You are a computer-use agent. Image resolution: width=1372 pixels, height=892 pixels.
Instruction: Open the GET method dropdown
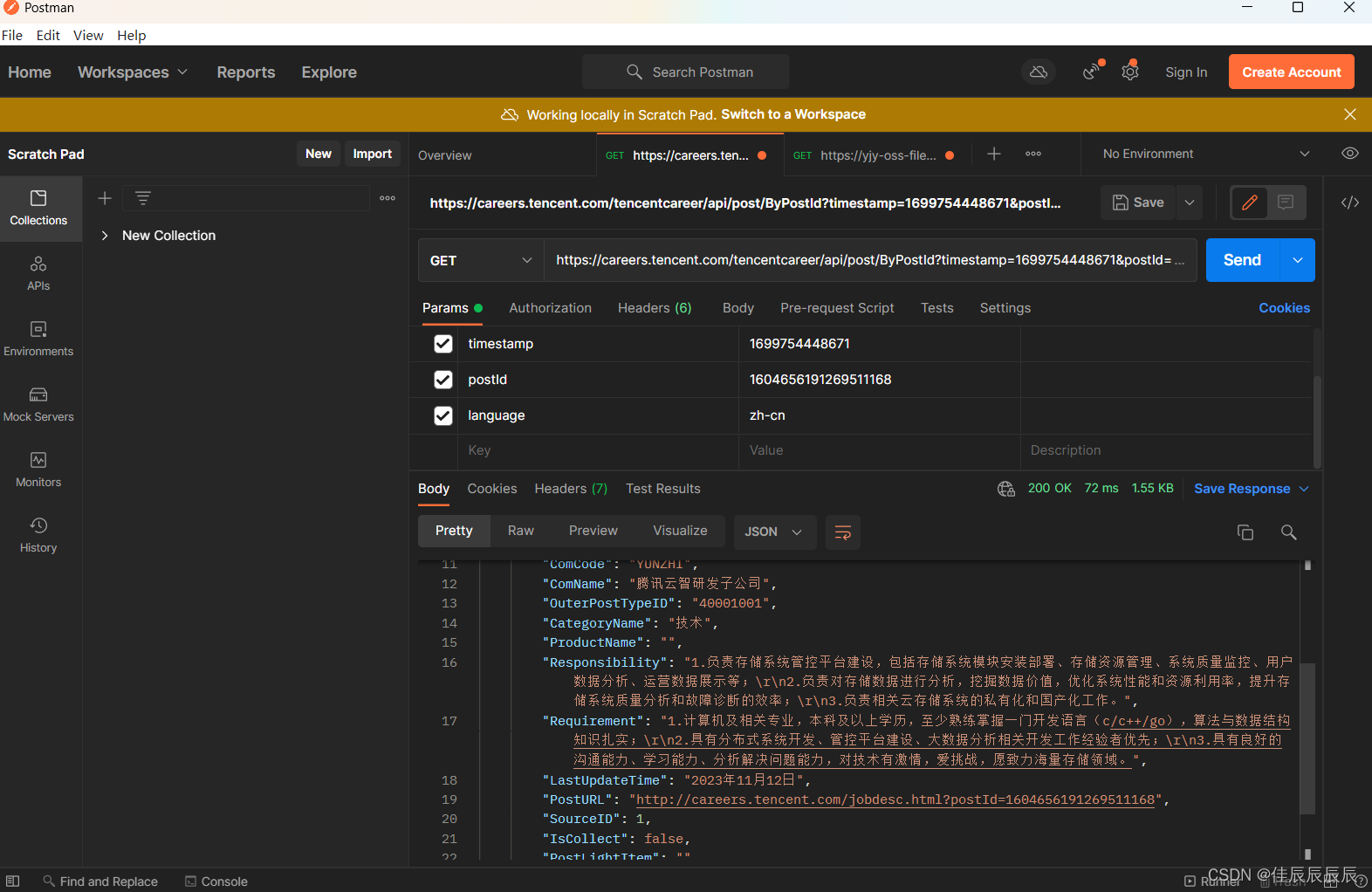point(481,260)
